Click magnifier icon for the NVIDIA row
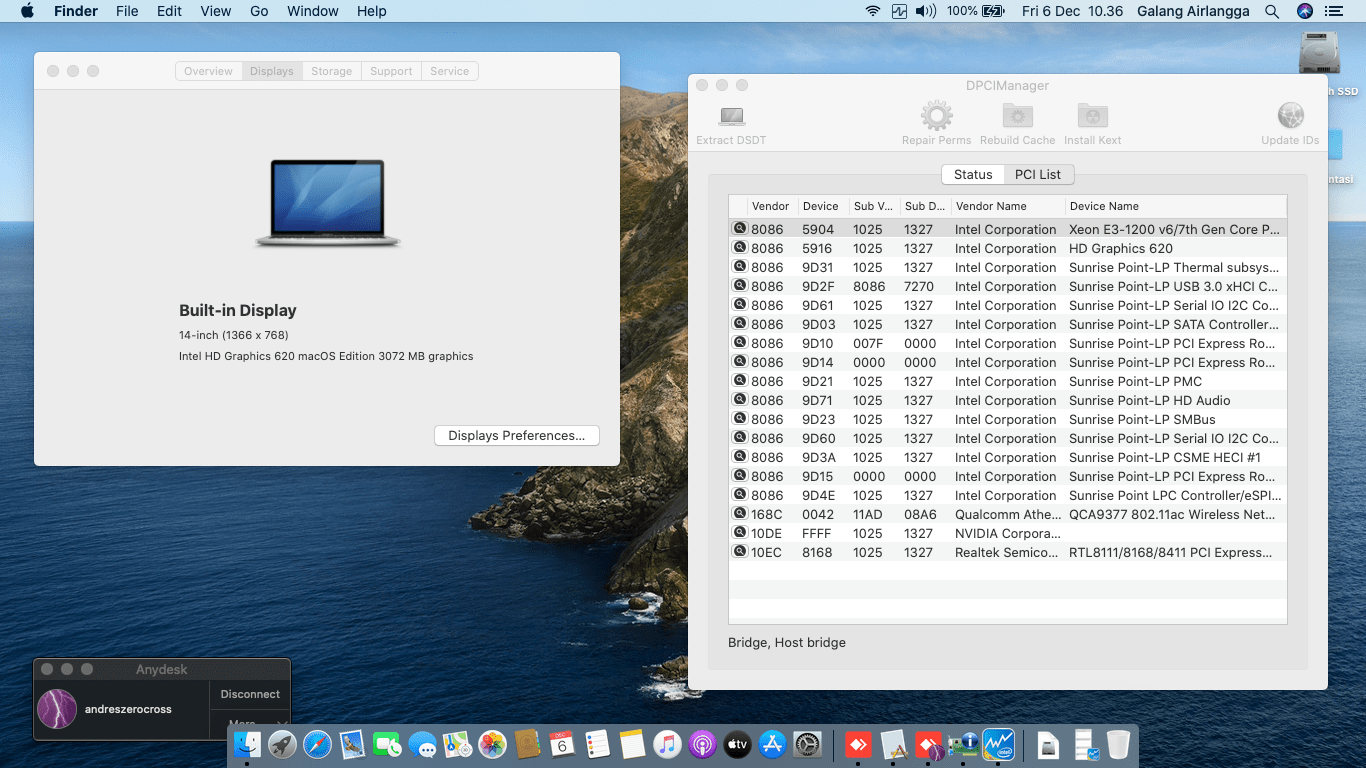1366x768 pixels. 739,533
